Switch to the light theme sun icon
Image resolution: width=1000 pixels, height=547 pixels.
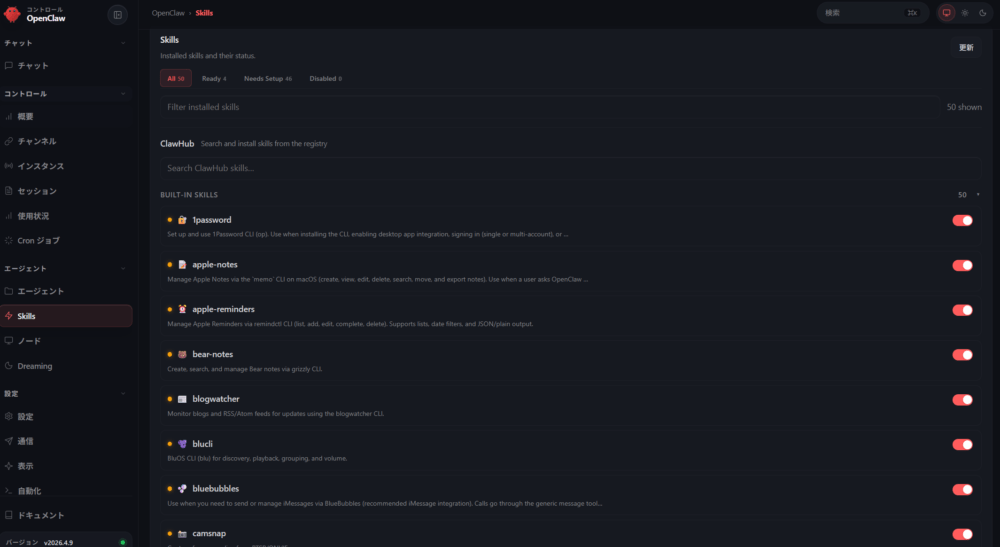[965, 13]
